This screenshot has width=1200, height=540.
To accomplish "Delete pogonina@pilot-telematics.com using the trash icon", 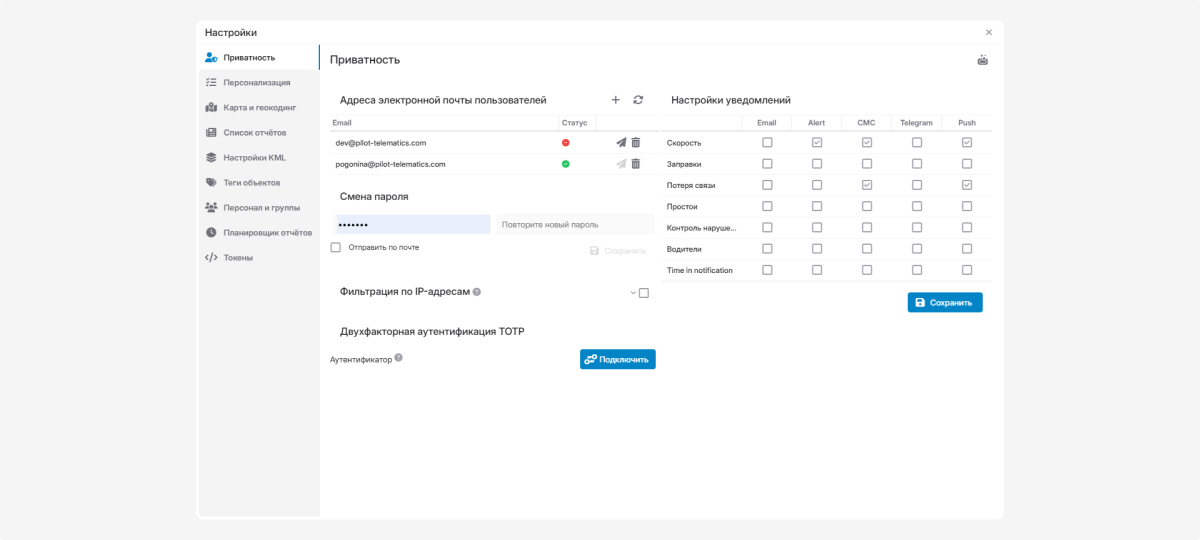I will [x=635, y=164].
